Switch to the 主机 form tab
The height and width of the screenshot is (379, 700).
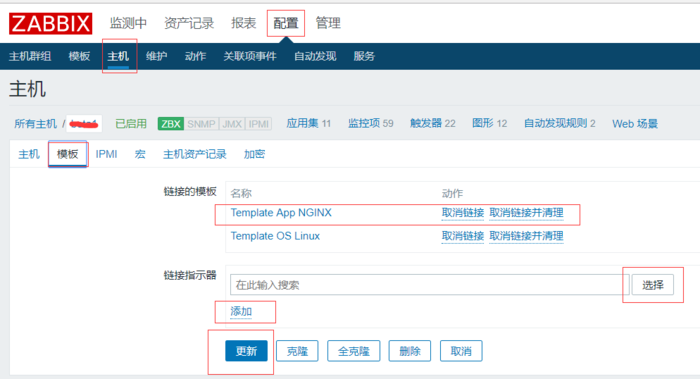coord(29,154)
